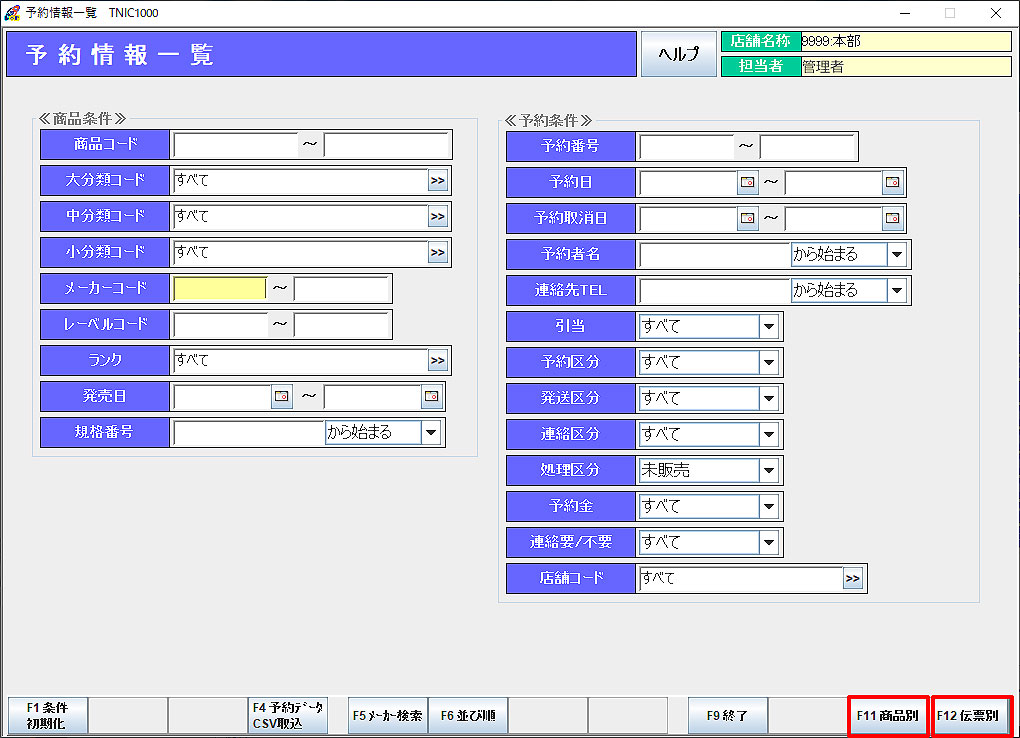Focus the yellow メーカーコード start field
1020x738 pixels.
click(x=220, y=289)
